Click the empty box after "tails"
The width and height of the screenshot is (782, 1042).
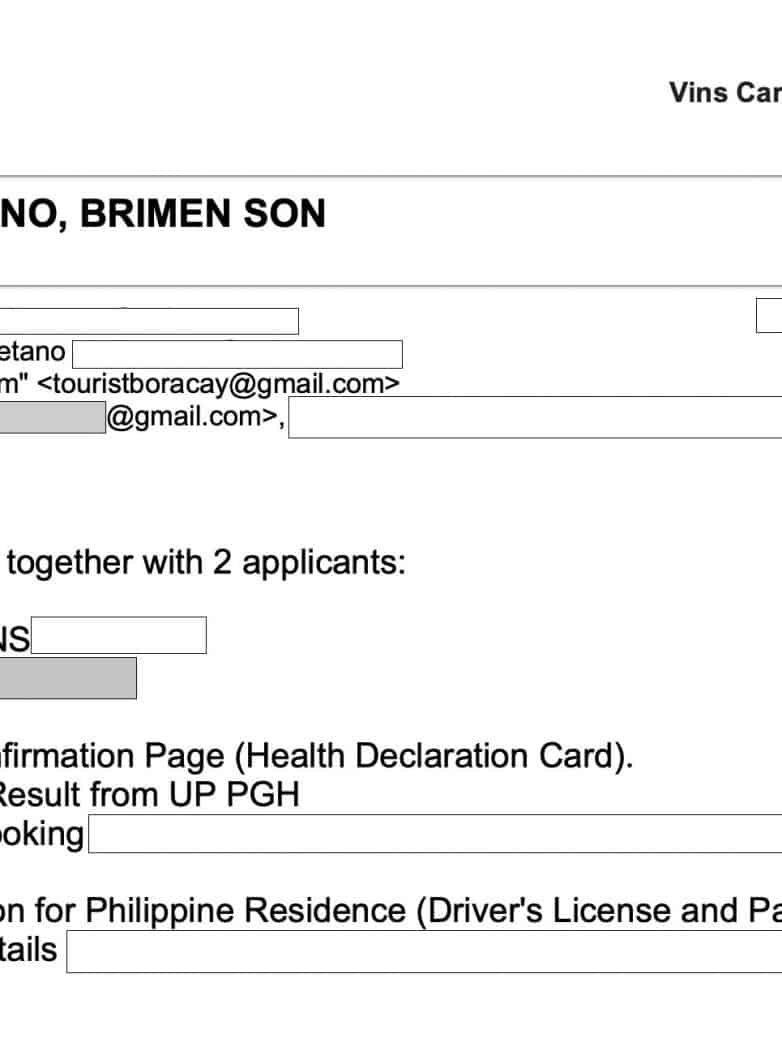pyautogui.click(x=424, y=953)
